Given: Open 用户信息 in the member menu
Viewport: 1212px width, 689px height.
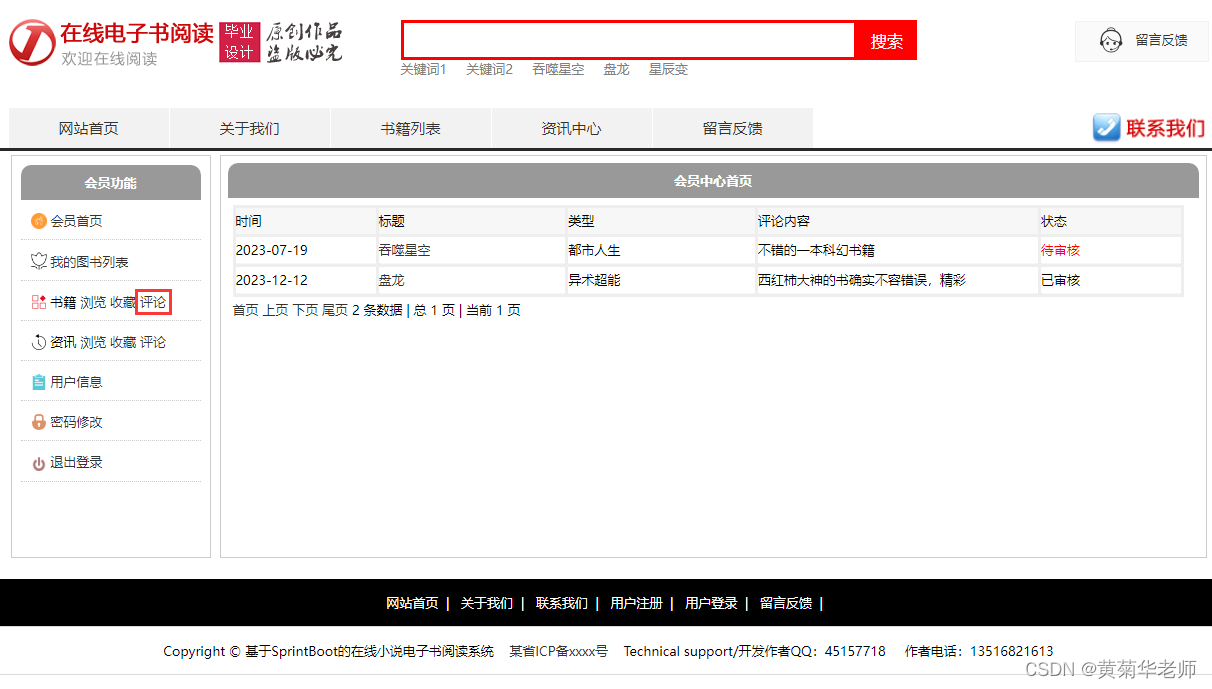Looking at the screenshot, I should (76, 382).
